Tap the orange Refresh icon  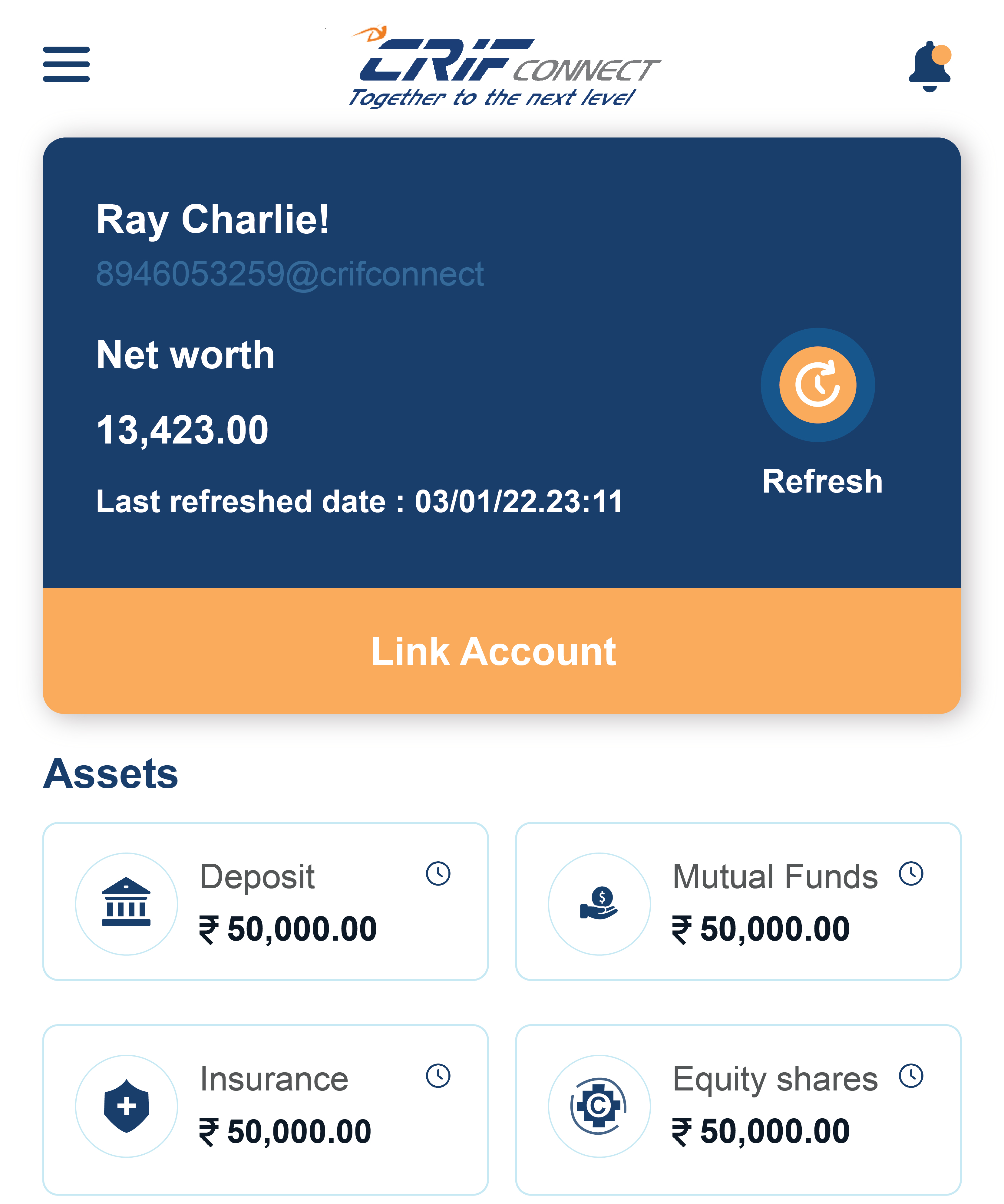[817, 385]
